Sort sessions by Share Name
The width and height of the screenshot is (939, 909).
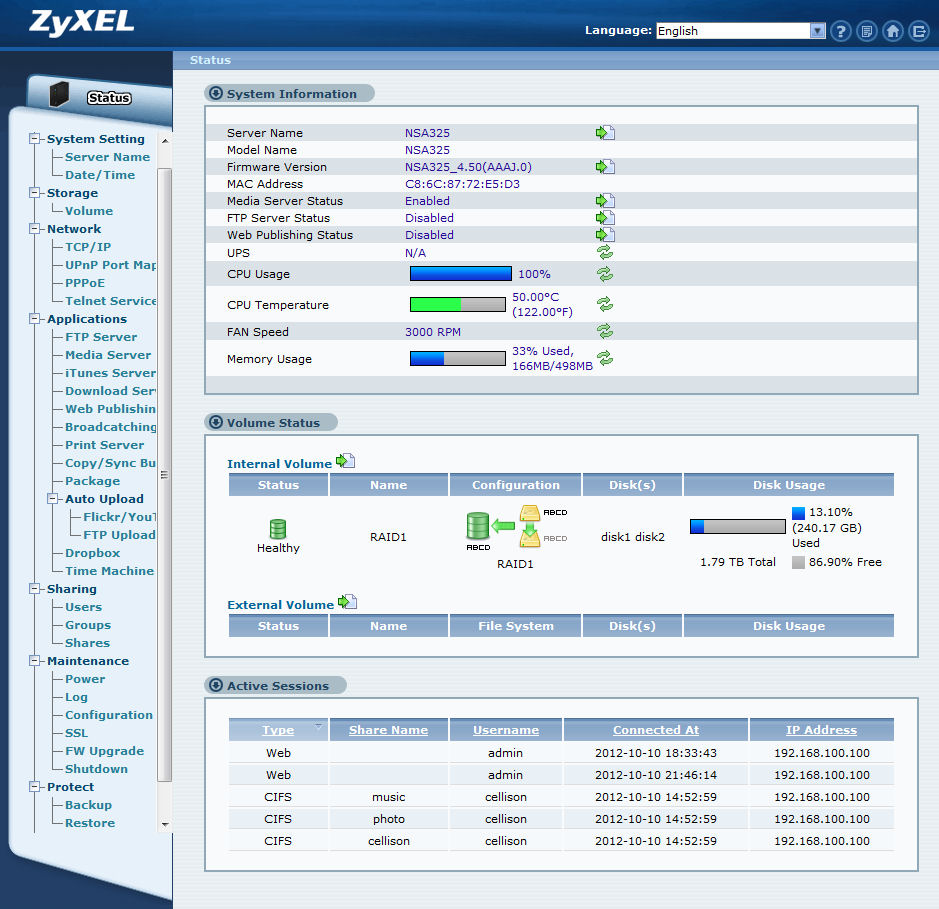(388, 730)
